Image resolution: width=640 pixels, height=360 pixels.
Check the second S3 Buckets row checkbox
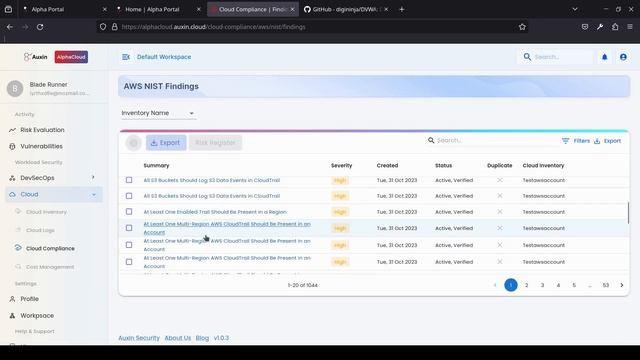129,196
